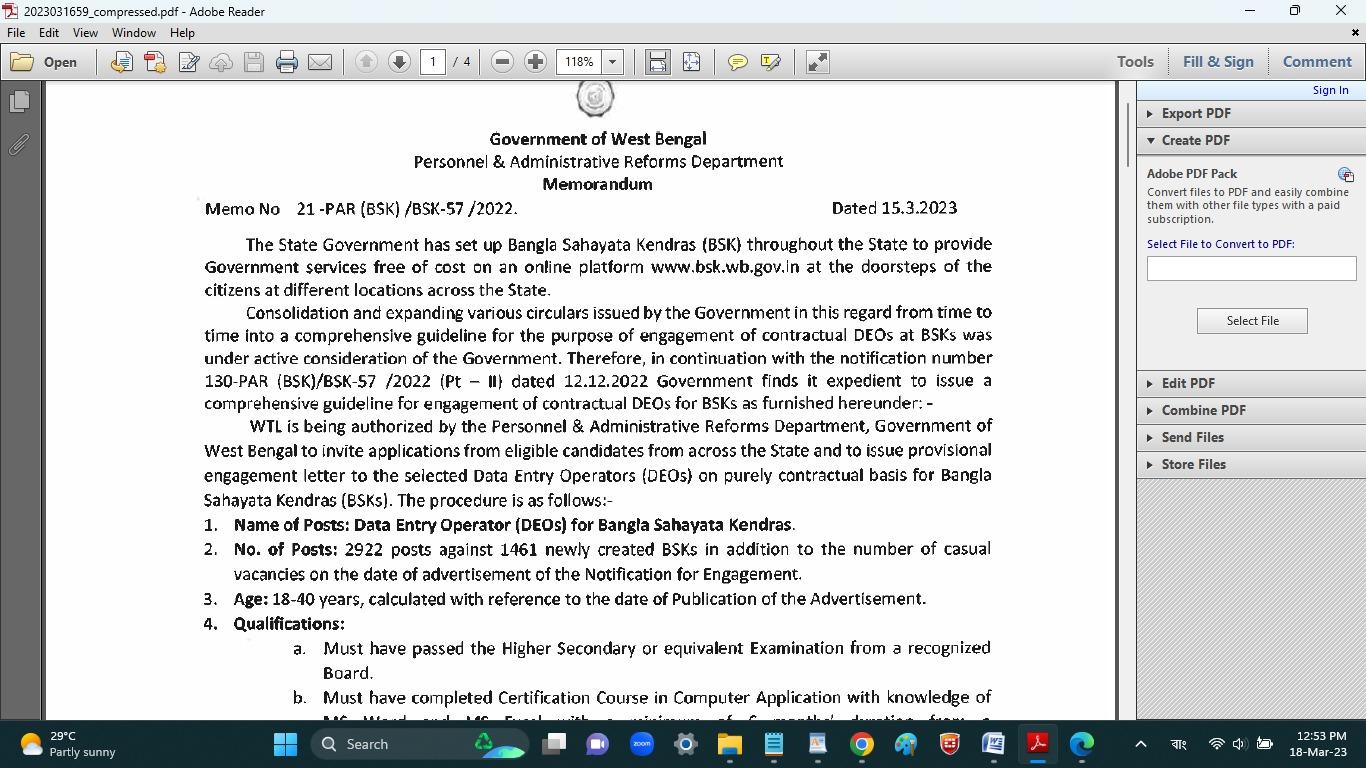Select the Highlight text tool
Image resolution: width=1366 pixels, height=768 pixels.
point(770,62)
